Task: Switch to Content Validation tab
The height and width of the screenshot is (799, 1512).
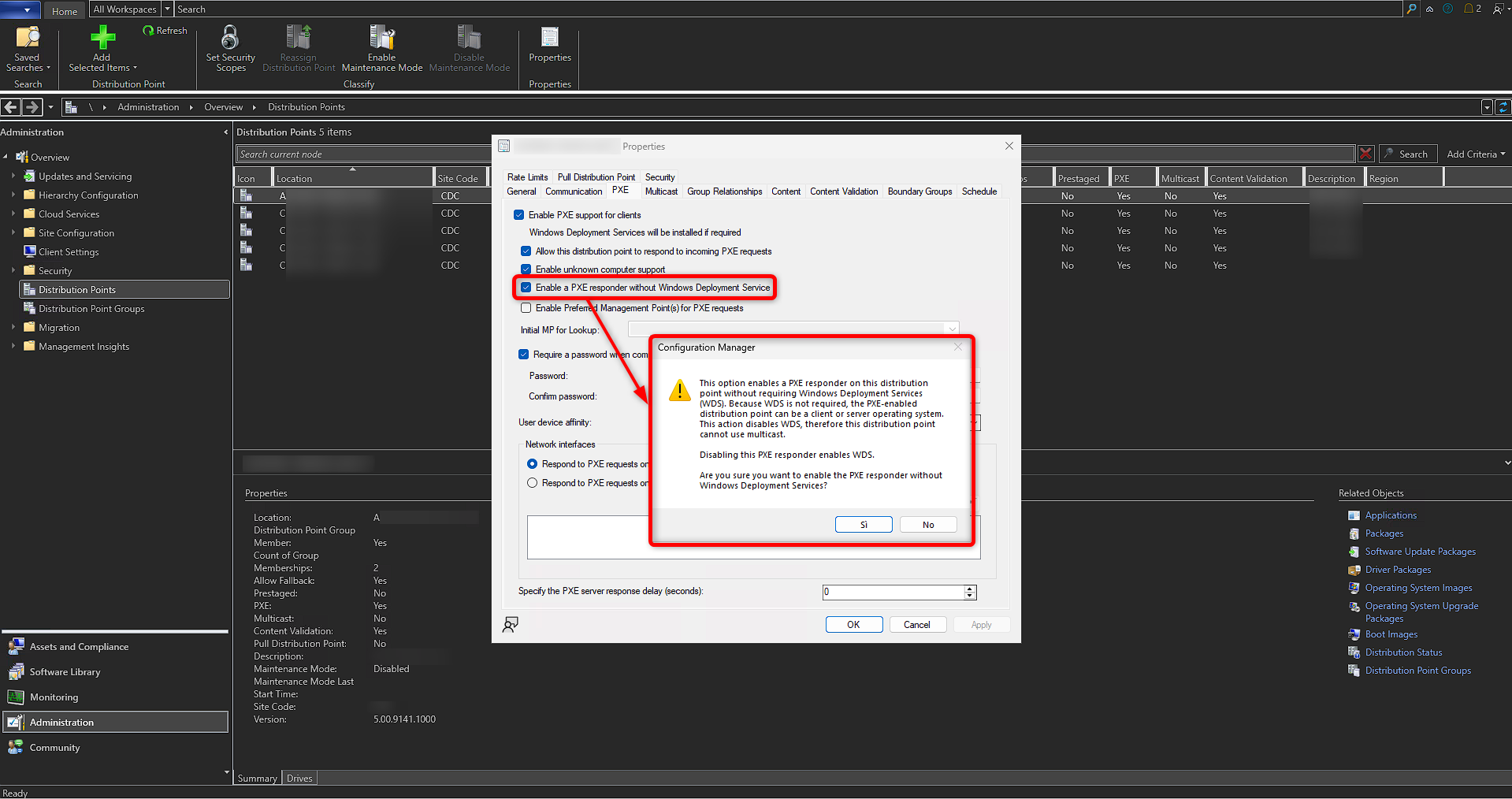Action: (844, 191)
